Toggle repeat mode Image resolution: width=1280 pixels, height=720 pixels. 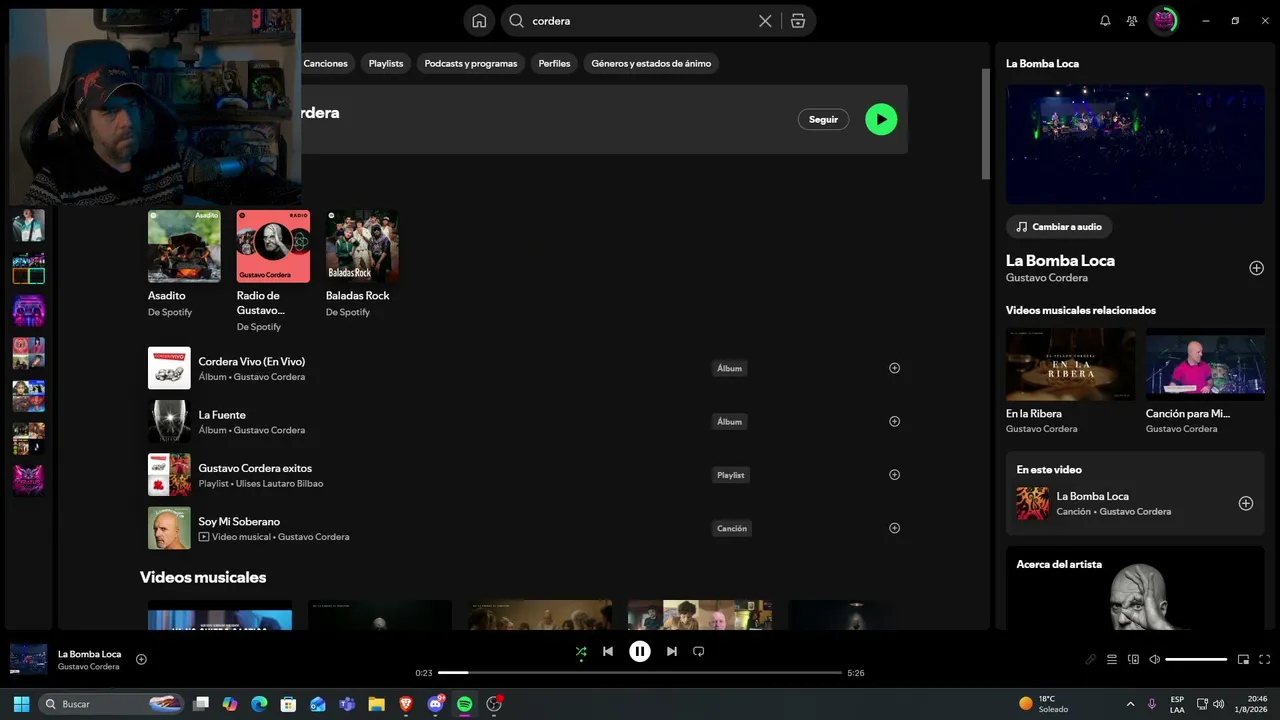tap(699, 651)
